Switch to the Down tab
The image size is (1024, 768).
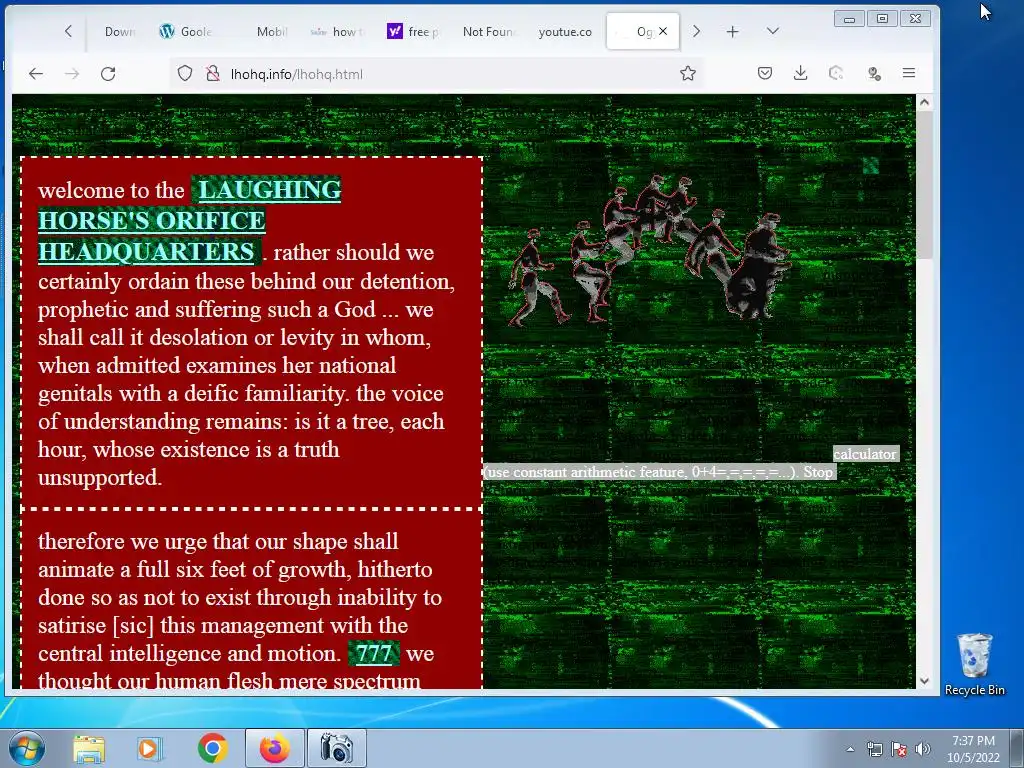[120, 31]
